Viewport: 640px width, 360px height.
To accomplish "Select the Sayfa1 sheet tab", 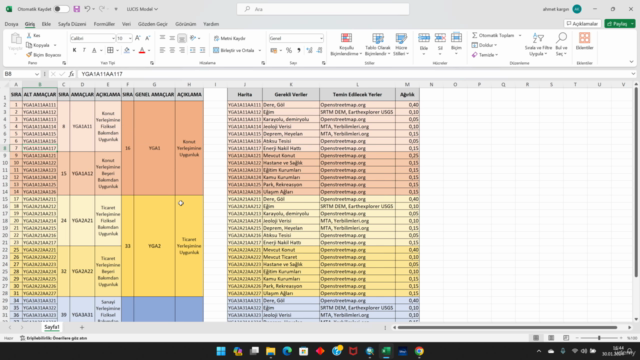I will 52,327.
